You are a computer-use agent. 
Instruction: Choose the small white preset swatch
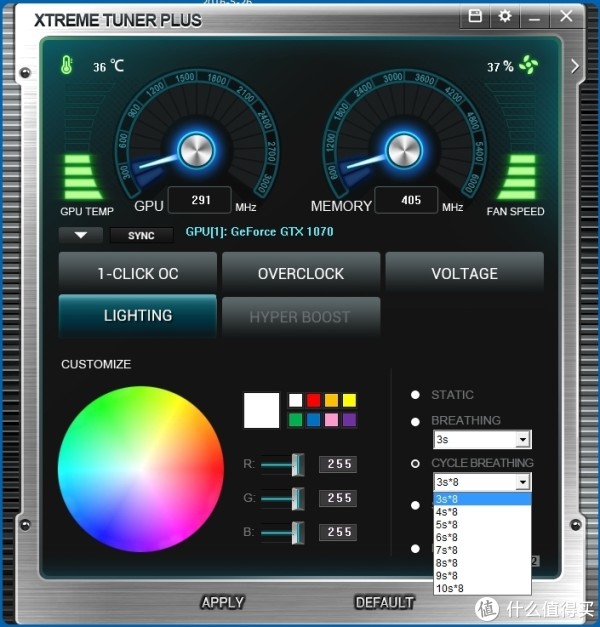[x=296, y=400]
